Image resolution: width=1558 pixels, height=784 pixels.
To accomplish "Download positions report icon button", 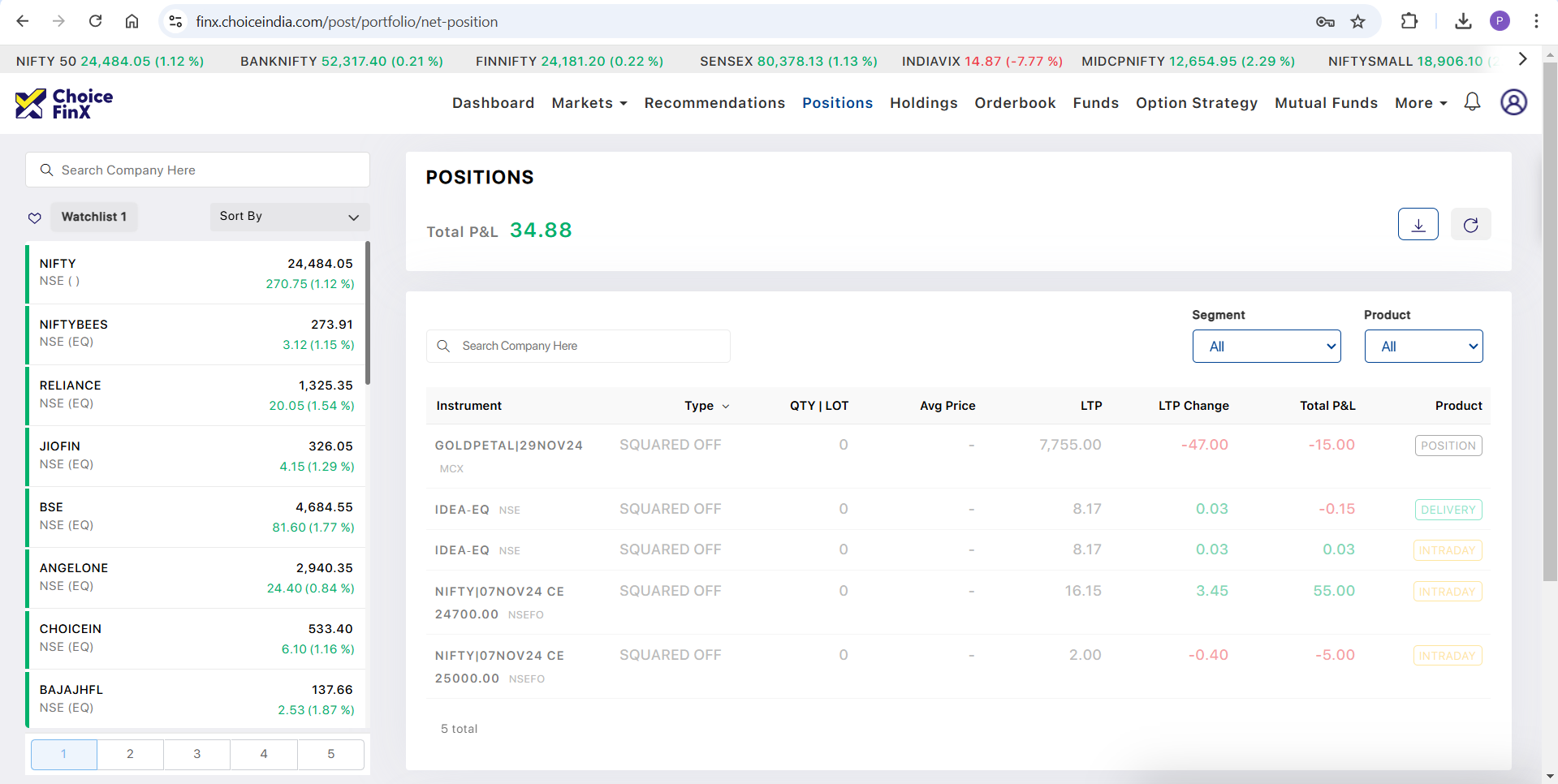I will point(1418,224).
